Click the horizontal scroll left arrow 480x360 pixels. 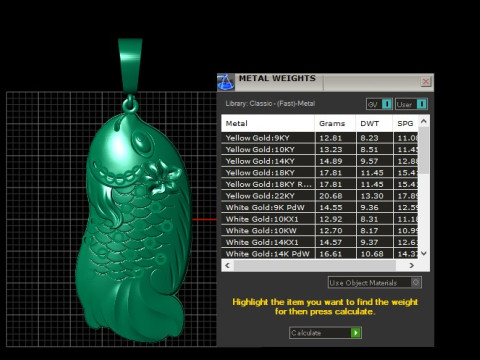(227, 265)
